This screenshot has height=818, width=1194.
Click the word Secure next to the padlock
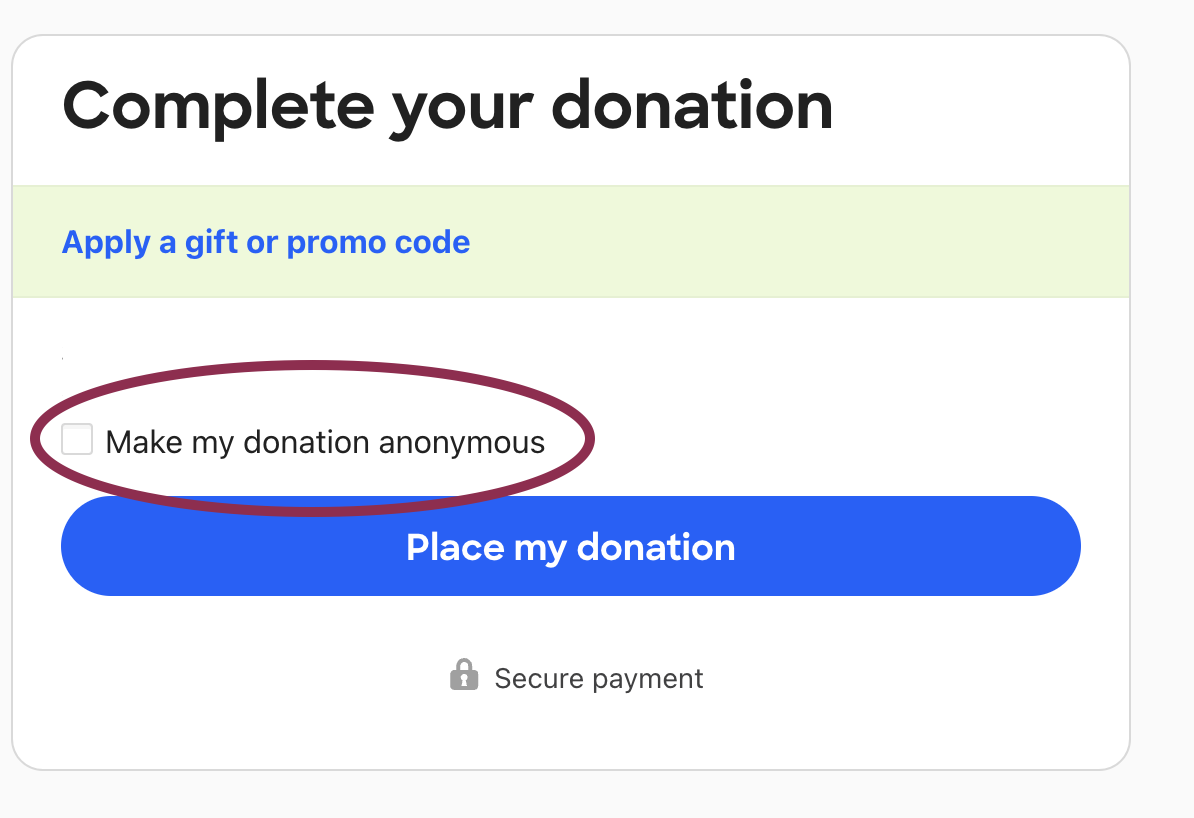(x=539, y=678)
